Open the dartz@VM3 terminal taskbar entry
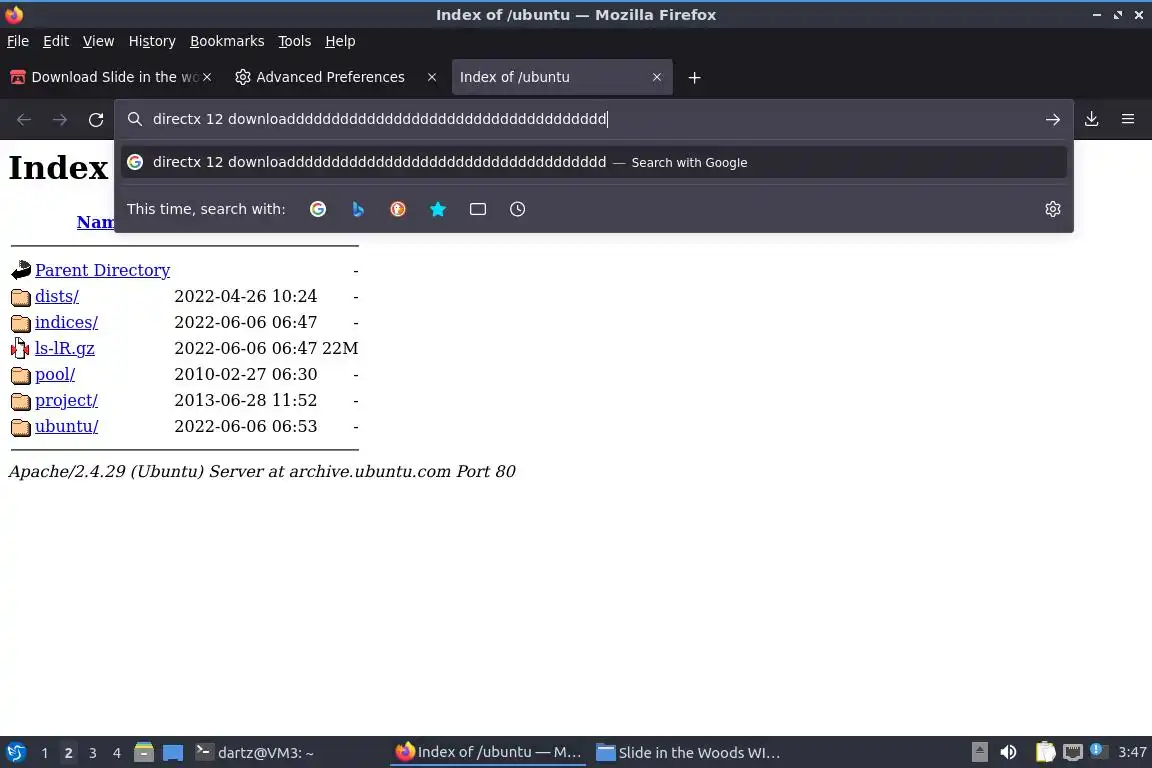This screenshot has height=768, width=1152. [x=254, y=753]
